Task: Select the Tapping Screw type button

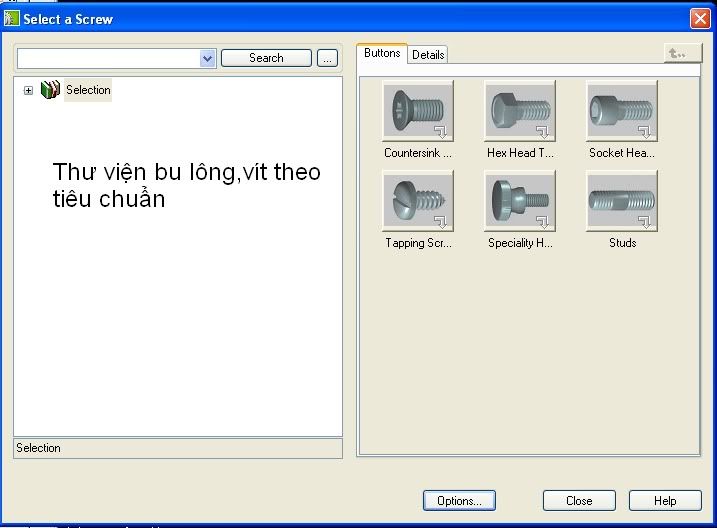Action: (x=418, y=201)
